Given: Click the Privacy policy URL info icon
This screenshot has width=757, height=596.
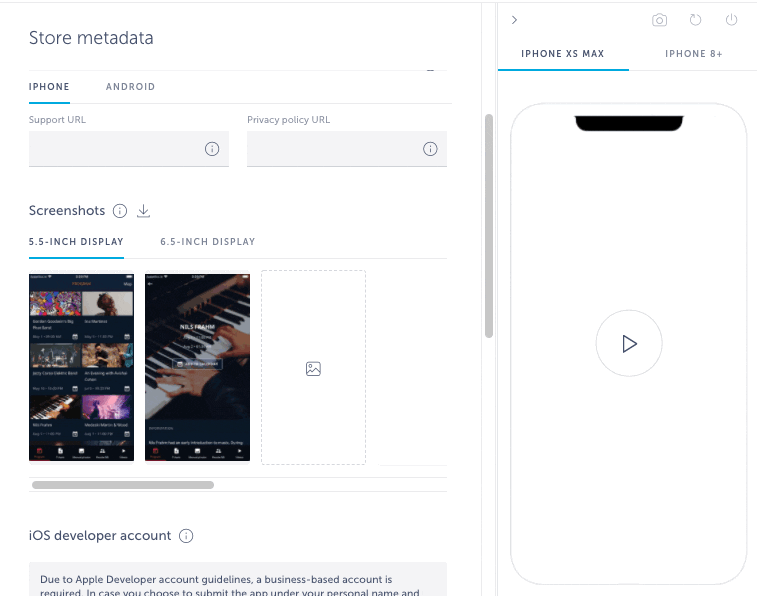Looking at the screenshot, I should 430,149.
